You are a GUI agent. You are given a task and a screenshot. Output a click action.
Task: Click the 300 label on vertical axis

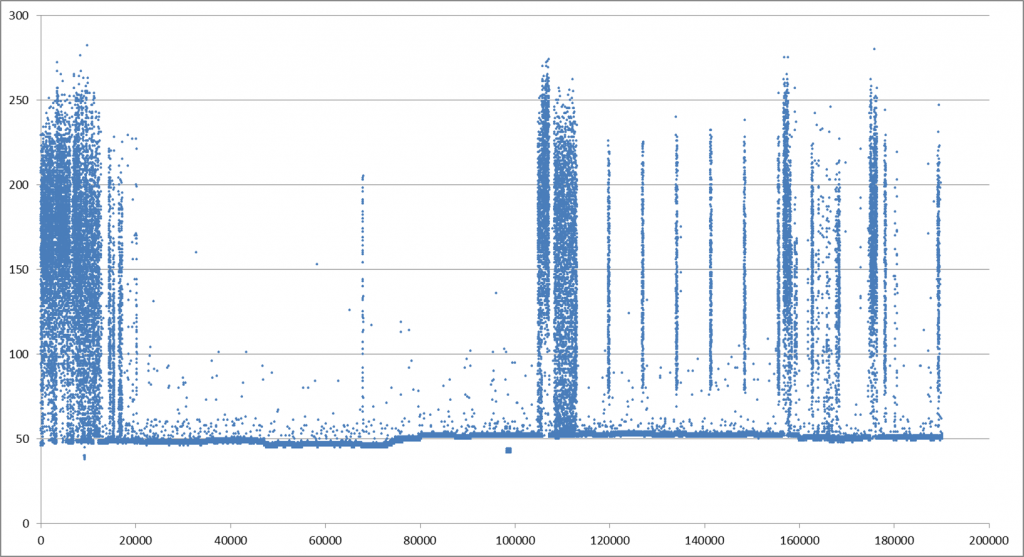click(19, 16)
